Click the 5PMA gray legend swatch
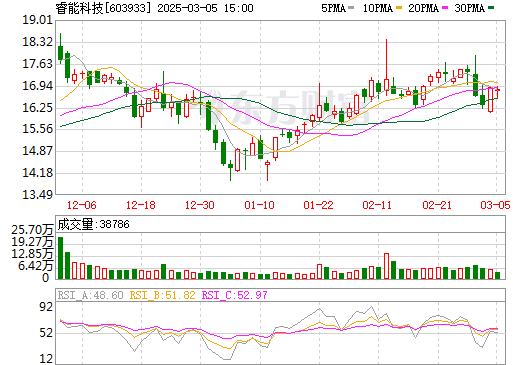The height and width of the screenshot is (365, 520). 350,8
